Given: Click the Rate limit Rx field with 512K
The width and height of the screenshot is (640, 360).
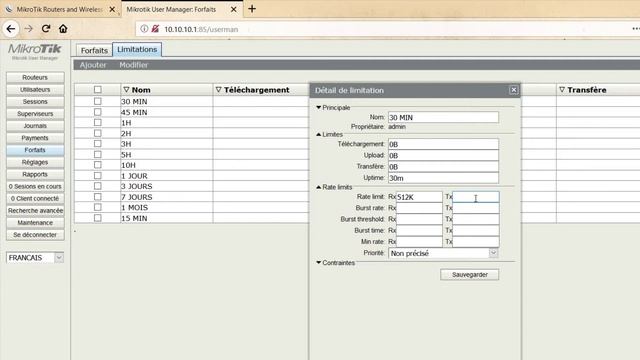Looking at the screenshot, I should (x=419, y=197).
